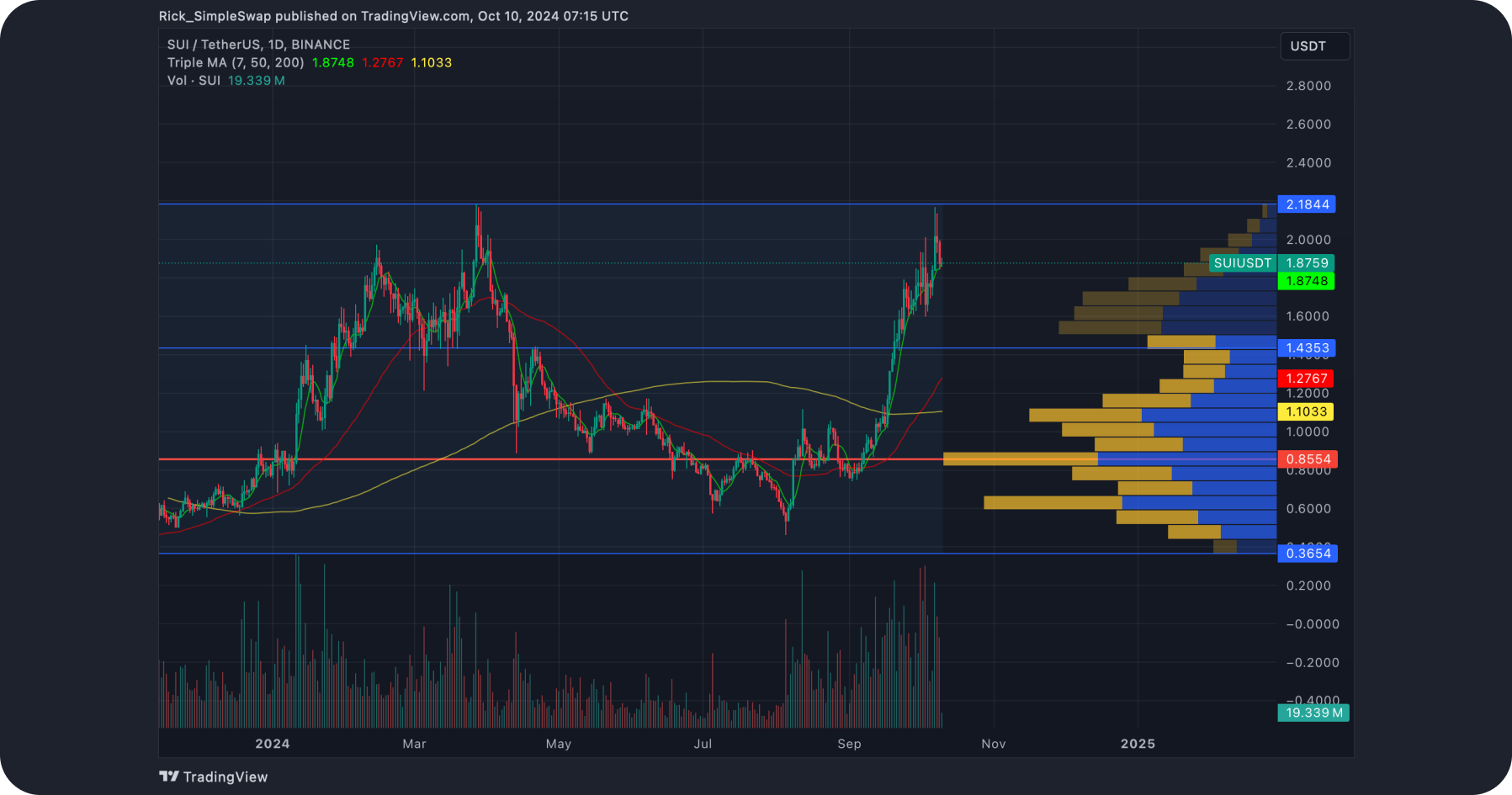This screenshot has width=1512, height=795.
Task: Select the Vol · SUI indicator label
Action: pyautogui.click(x=194, y=81)
